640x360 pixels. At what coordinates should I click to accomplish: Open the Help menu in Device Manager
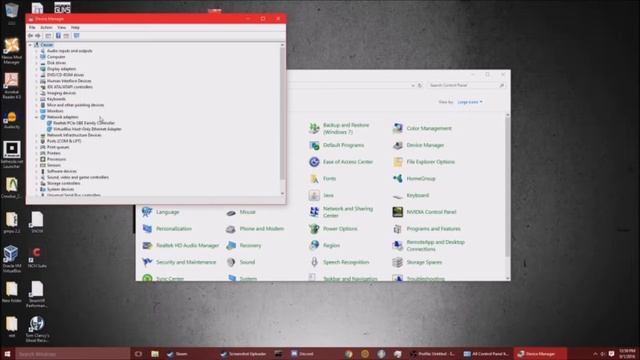[x=75, y=27]
